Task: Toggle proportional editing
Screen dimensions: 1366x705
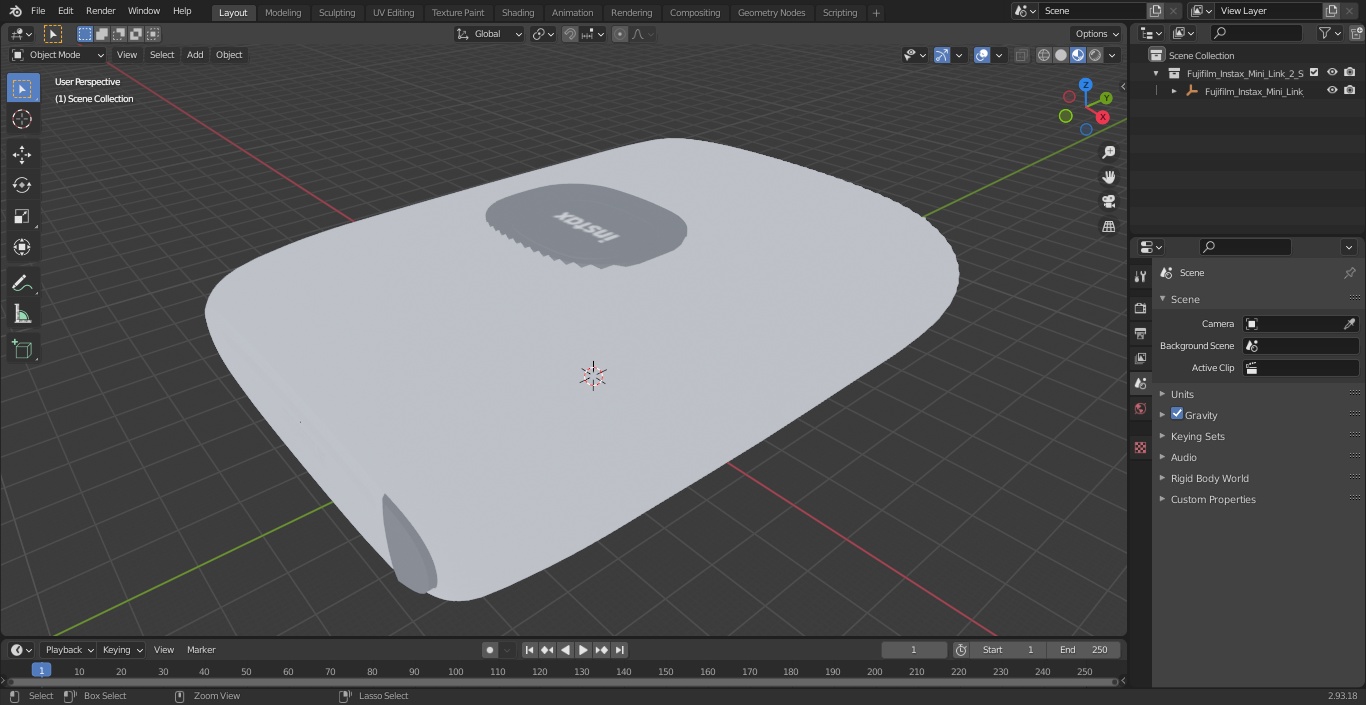Action: [x=620, y=34]
